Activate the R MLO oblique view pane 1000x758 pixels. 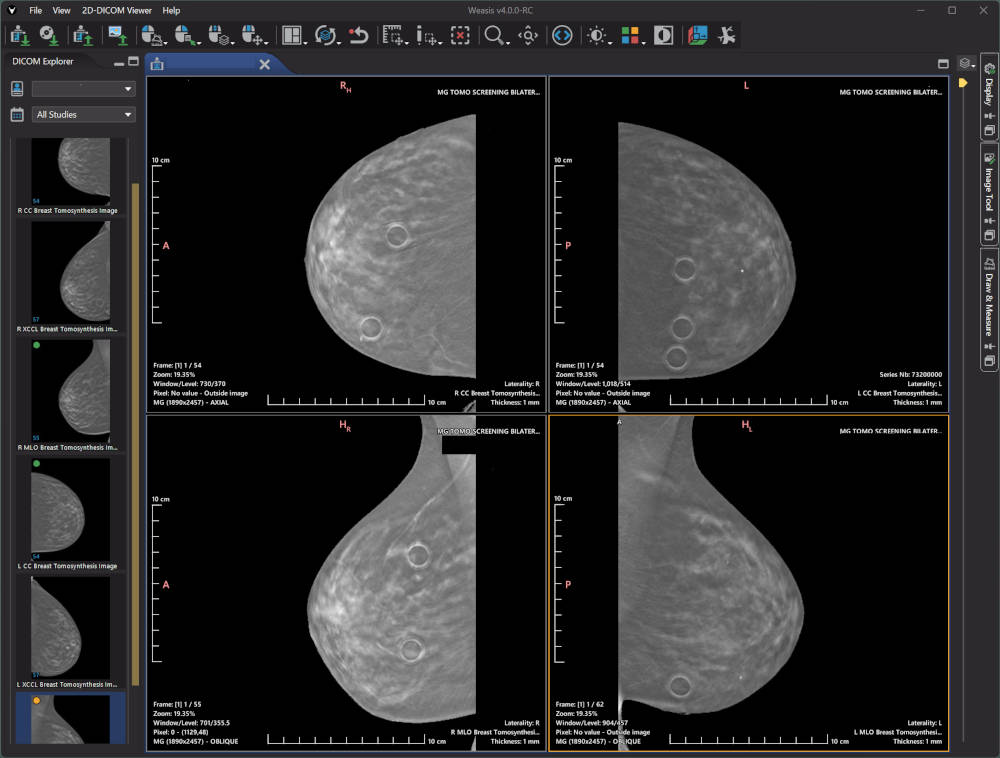pos(346,583)
